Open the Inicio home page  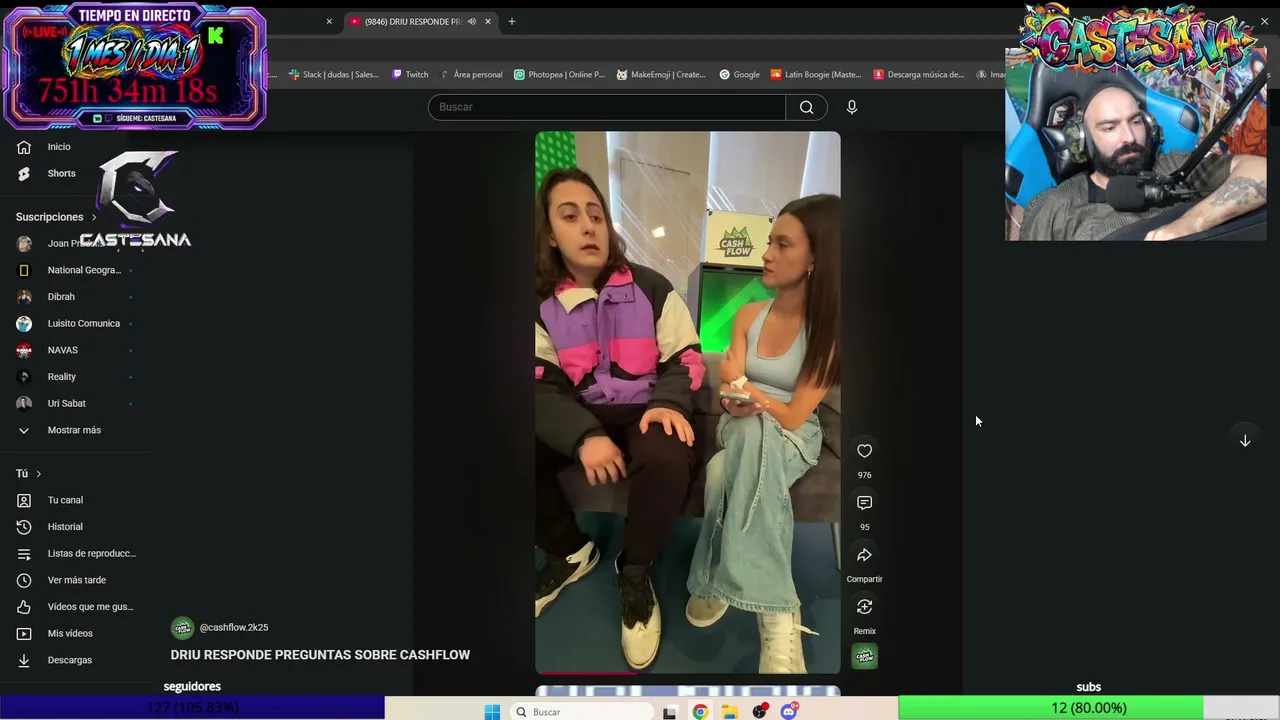pos(59,147)
